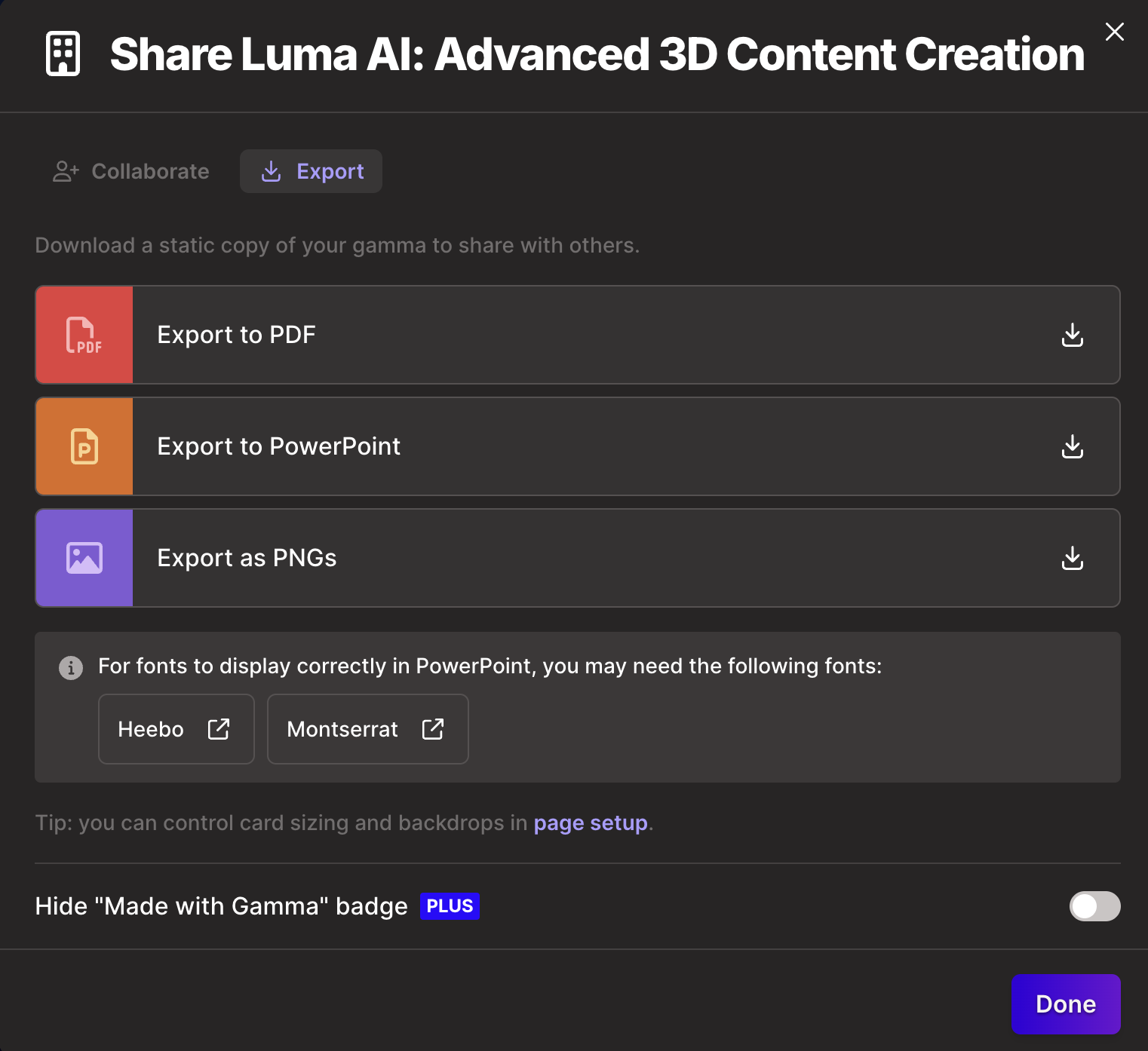
Task: Click the PNG image icon
Action: click(x=84, y=558)
